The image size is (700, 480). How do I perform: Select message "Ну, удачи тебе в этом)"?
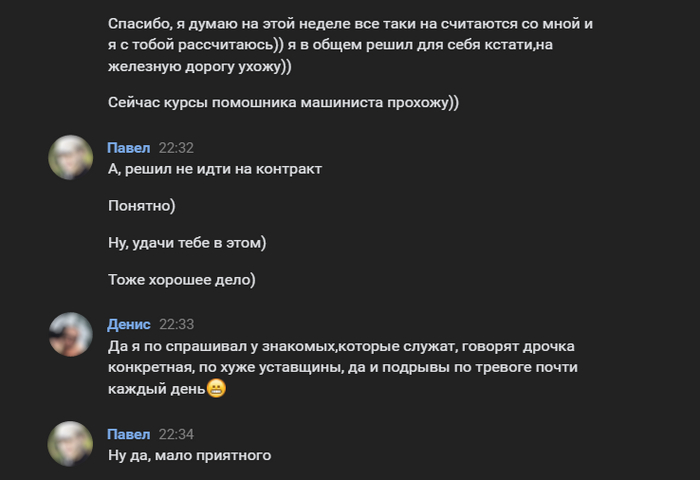point(187,243)
